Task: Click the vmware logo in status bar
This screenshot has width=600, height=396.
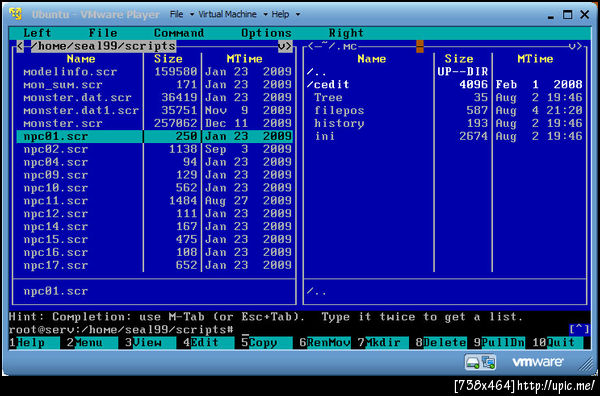Action: pos(537,362)
